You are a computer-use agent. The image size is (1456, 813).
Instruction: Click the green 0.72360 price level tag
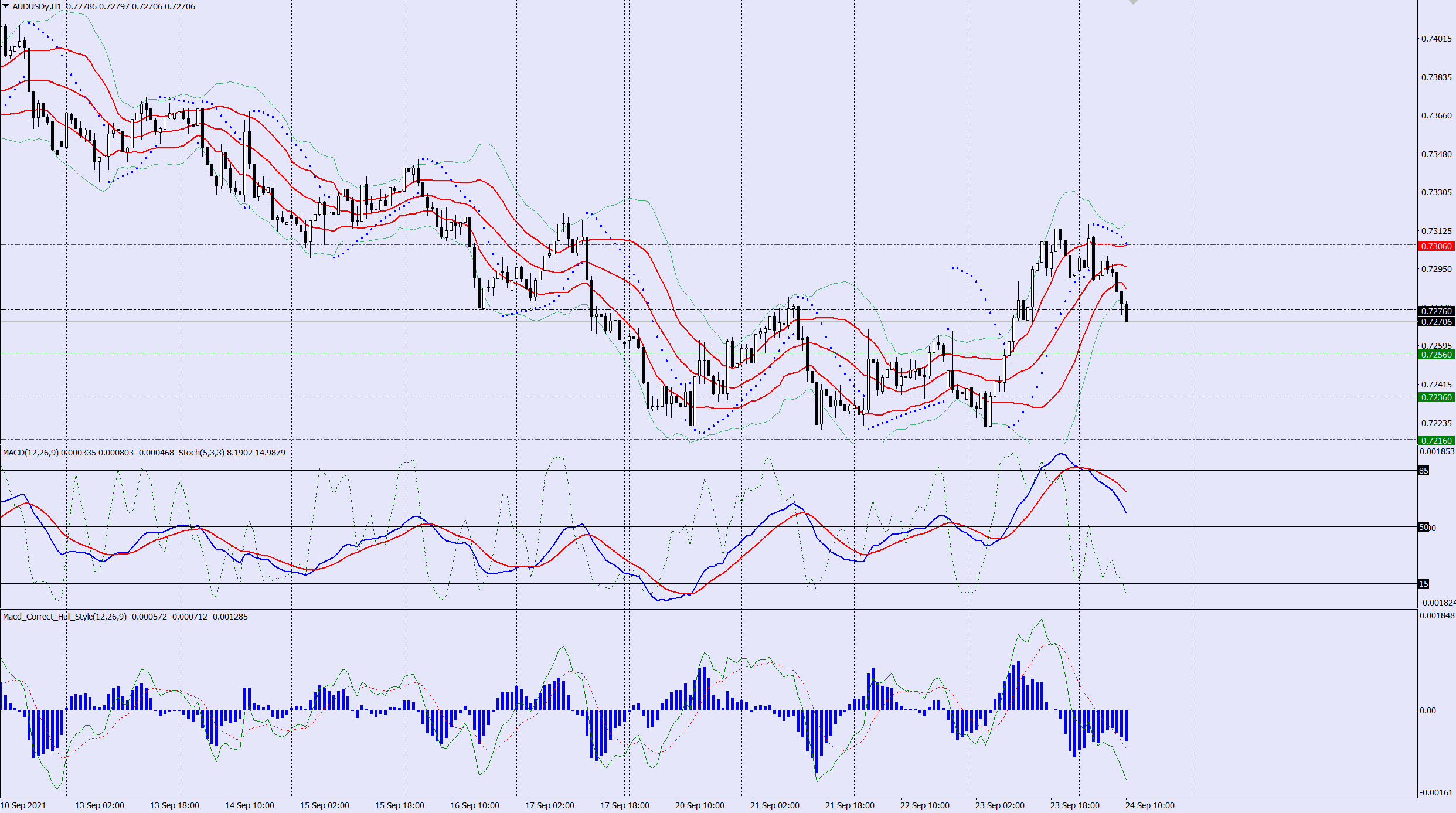click(1436, 397)
